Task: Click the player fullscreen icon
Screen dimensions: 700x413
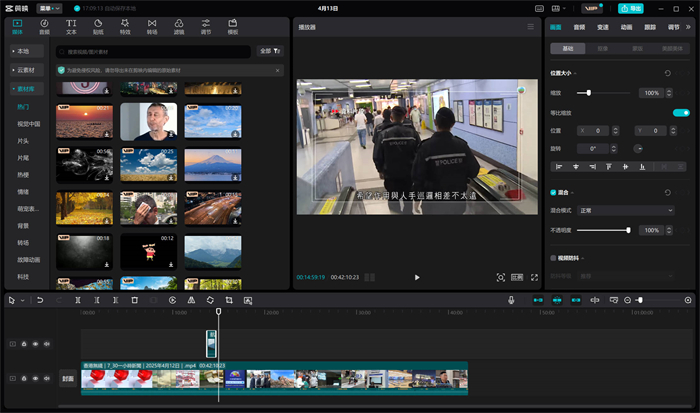Action: click(x=534, y=277)
